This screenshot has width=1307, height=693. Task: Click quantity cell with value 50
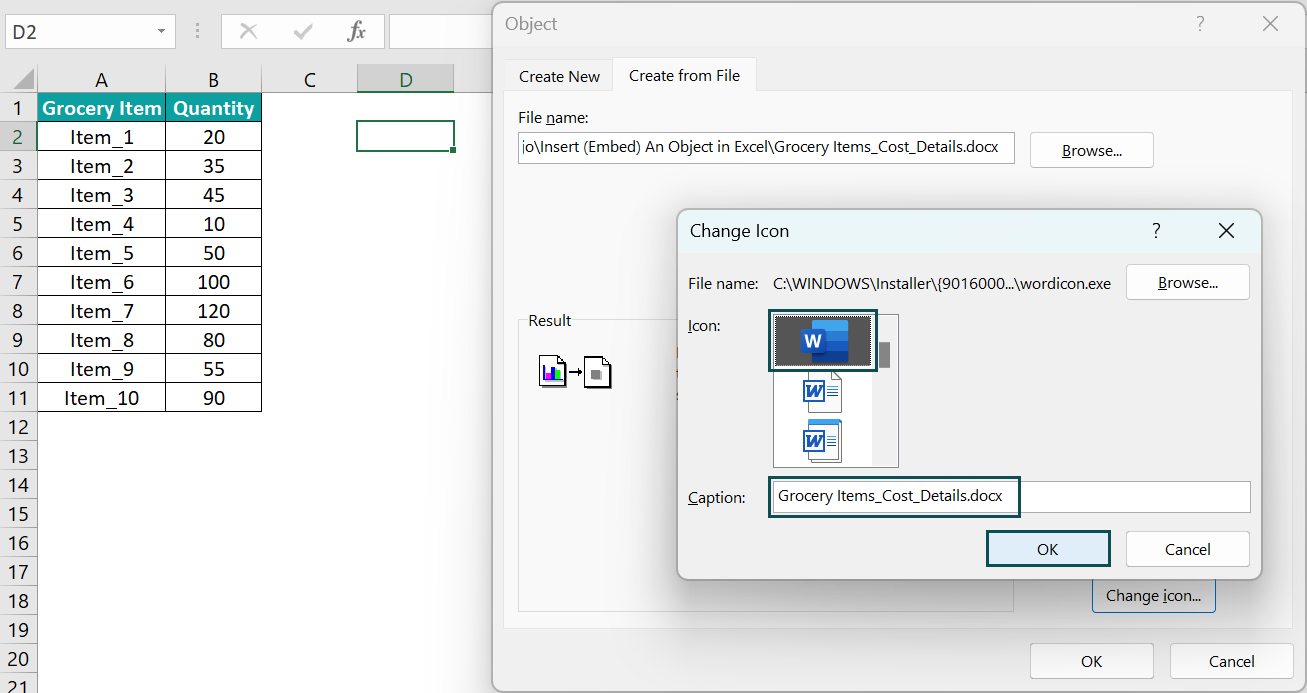point(213,253)
